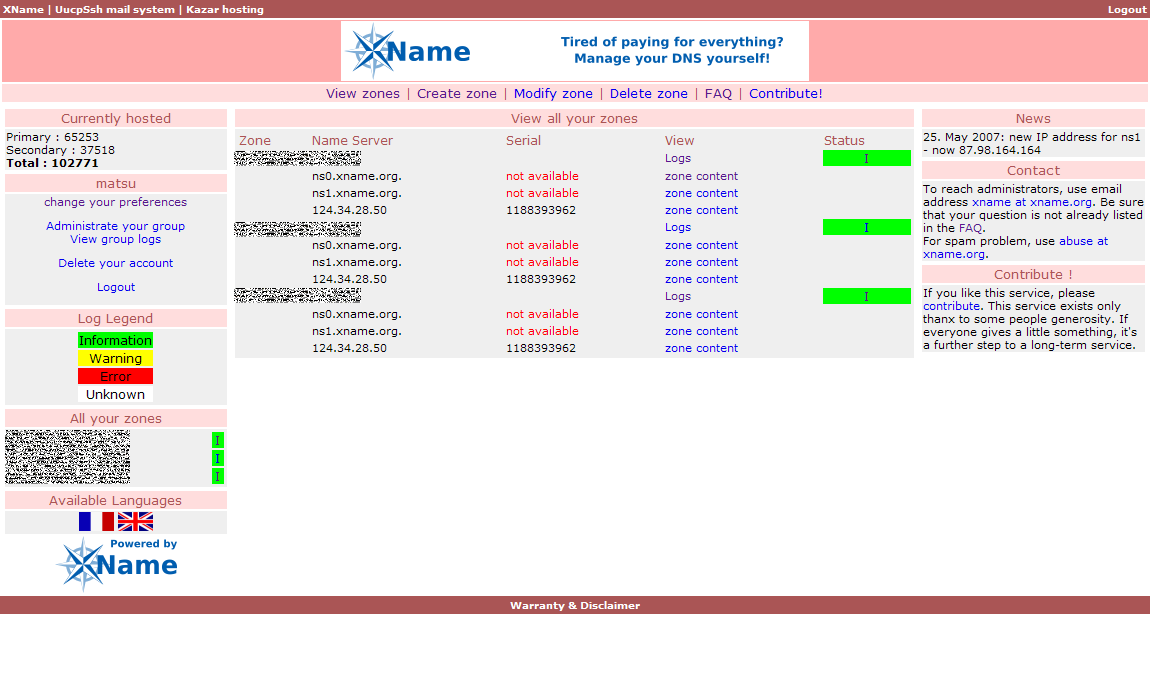Open the Delete zone page
Image resolution: width=1150 pixels, height=682 pixels.
[648, 94]
